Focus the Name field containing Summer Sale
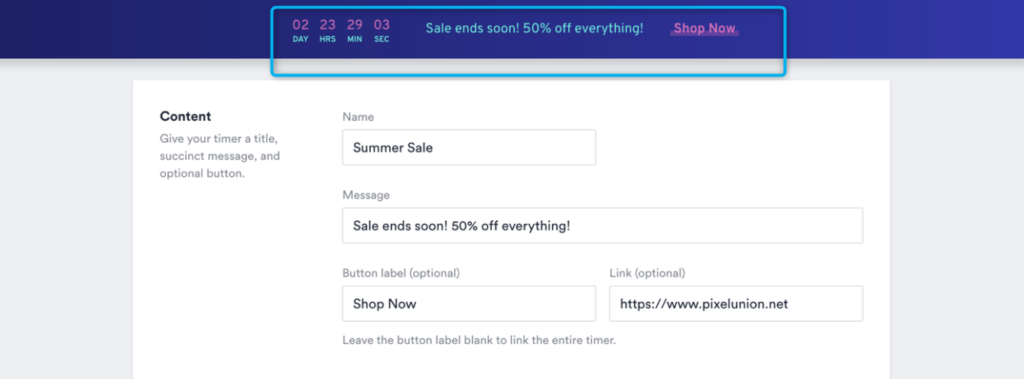Viewport: 1024px width, 379px height. coord(469,147)
